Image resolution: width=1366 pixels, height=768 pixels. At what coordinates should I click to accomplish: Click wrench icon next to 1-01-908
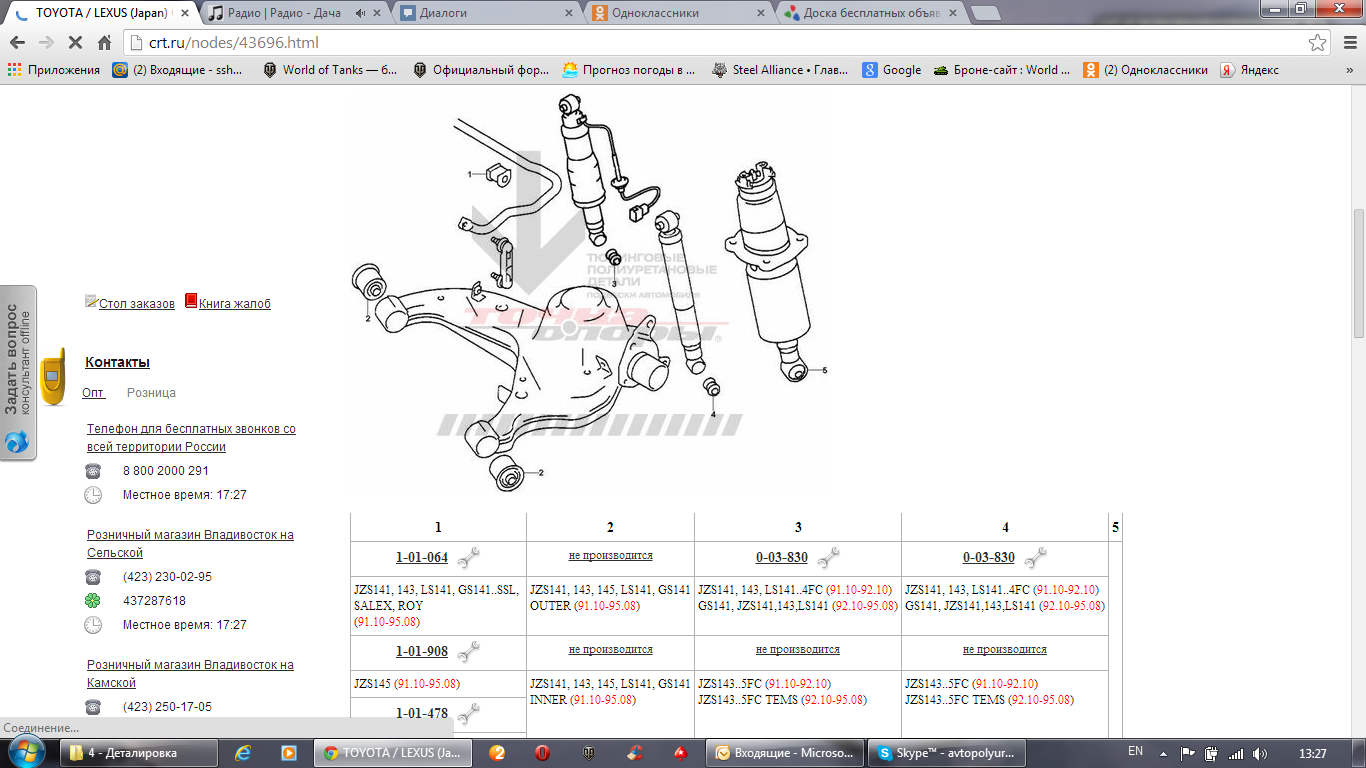468,652
